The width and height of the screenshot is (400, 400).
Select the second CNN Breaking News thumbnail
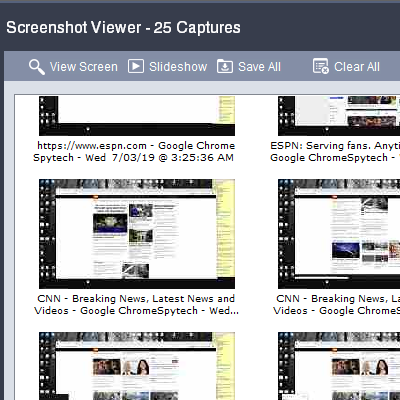pos(339,234)
